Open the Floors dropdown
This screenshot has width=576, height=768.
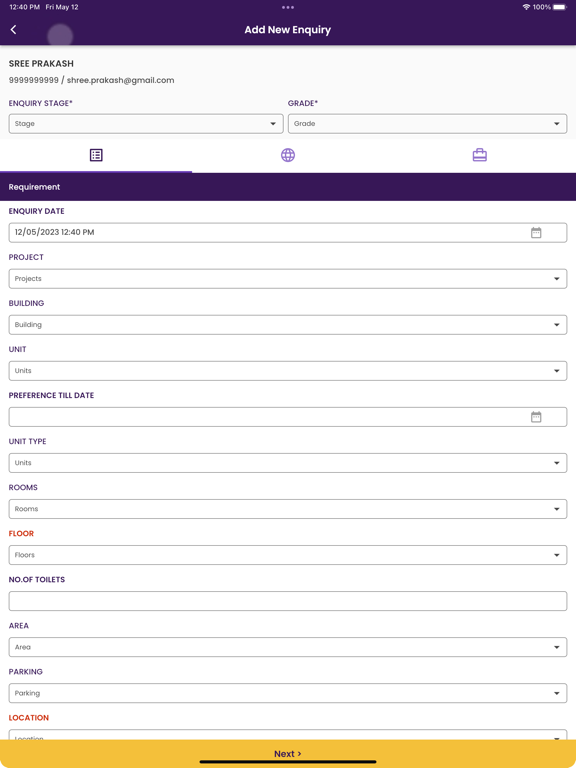288,555
